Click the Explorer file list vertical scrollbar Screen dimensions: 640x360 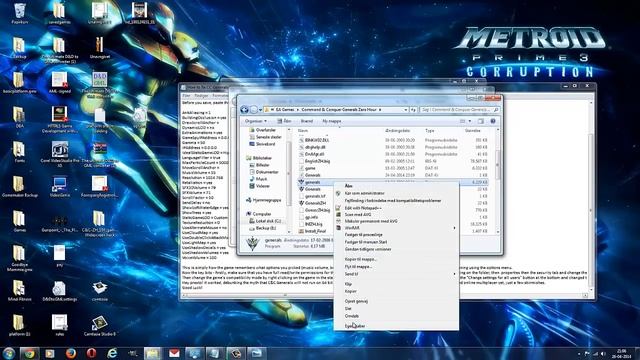coord(498,181)
